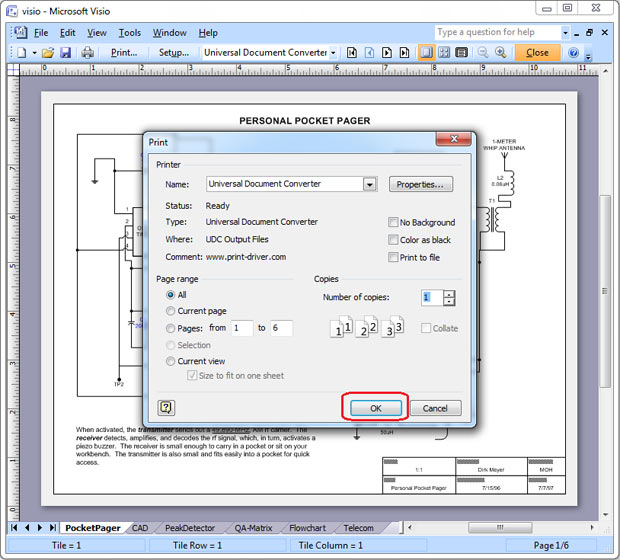The image size is (620, 560).
Task: Click the Save disk icon
Action: click(66, 52)
